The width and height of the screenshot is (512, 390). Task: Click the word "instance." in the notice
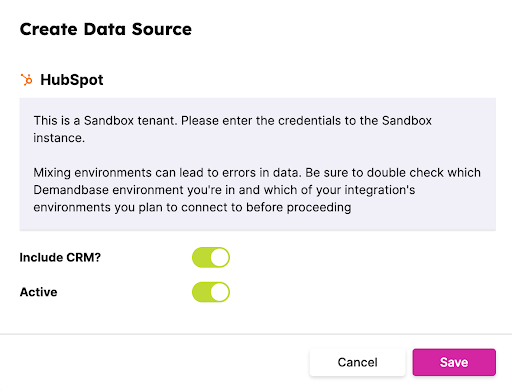pos(59,138)
